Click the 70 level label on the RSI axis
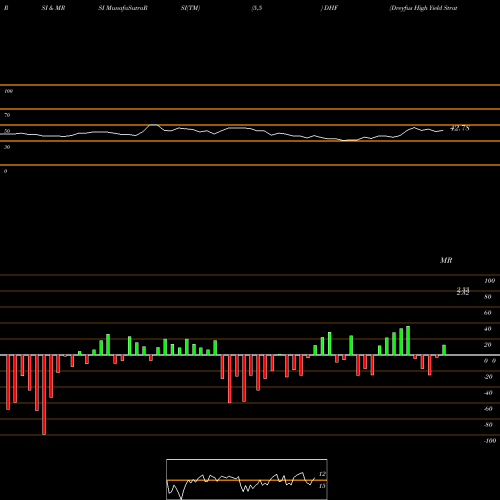This screenshot has width=500, height=500. tap(7, 115)
